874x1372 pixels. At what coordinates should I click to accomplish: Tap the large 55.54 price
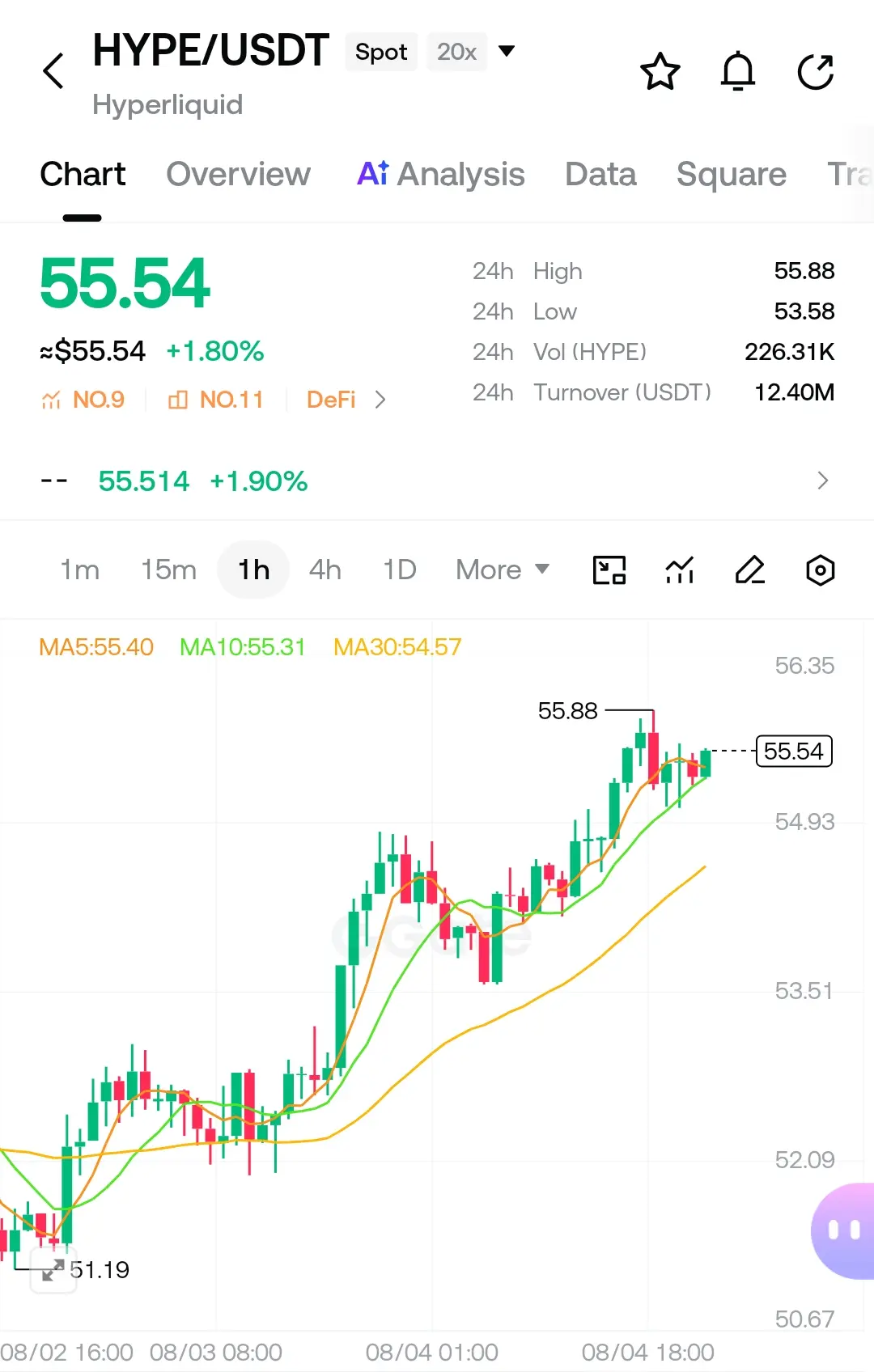(125, 284)
